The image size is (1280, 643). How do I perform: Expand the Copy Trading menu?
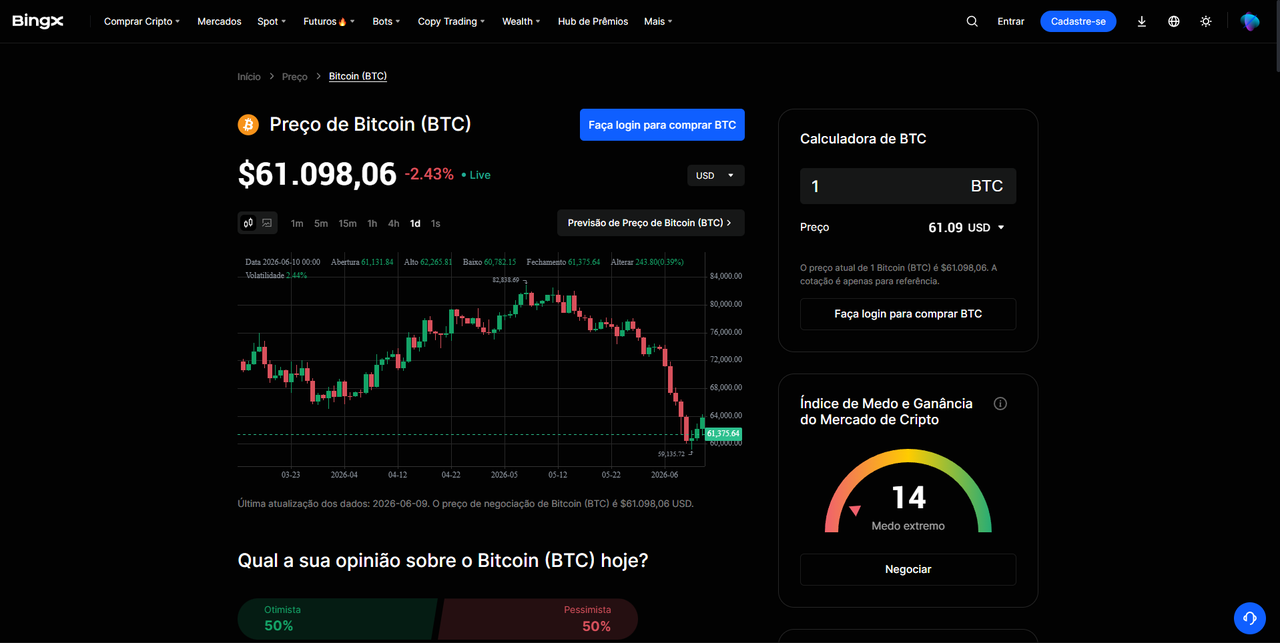tap(452, 21)
